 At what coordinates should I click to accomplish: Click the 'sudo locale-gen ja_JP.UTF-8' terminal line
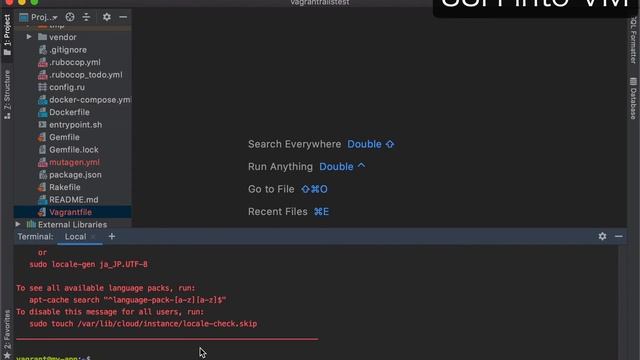tap(88, 264)
